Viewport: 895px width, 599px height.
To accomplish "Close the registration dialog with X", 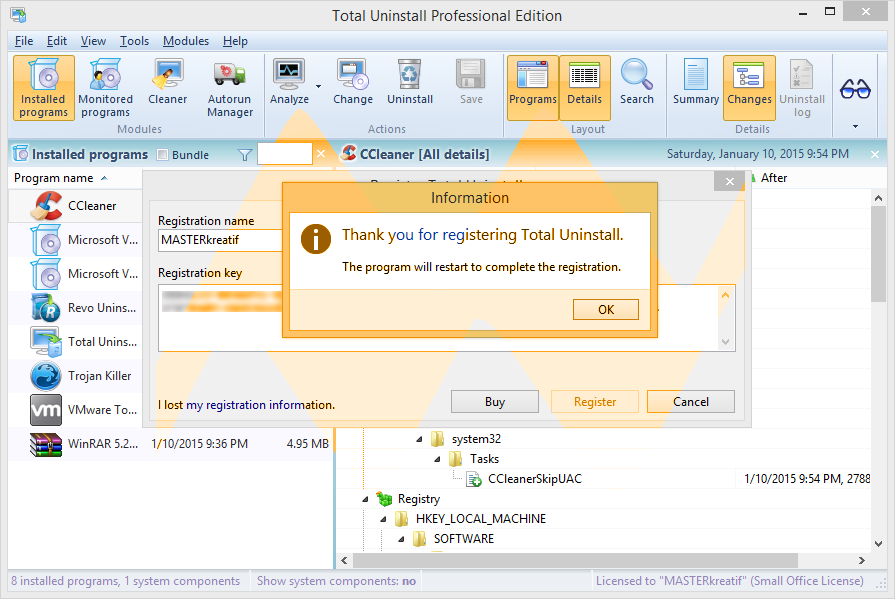I will coord(729,182).
